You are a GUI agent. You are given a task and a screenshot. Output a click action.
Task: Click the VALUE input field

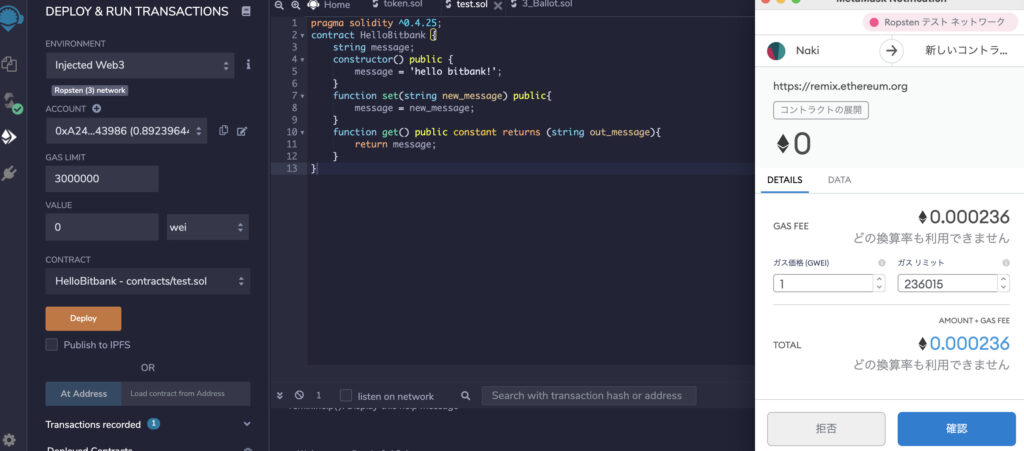[102, 227]
